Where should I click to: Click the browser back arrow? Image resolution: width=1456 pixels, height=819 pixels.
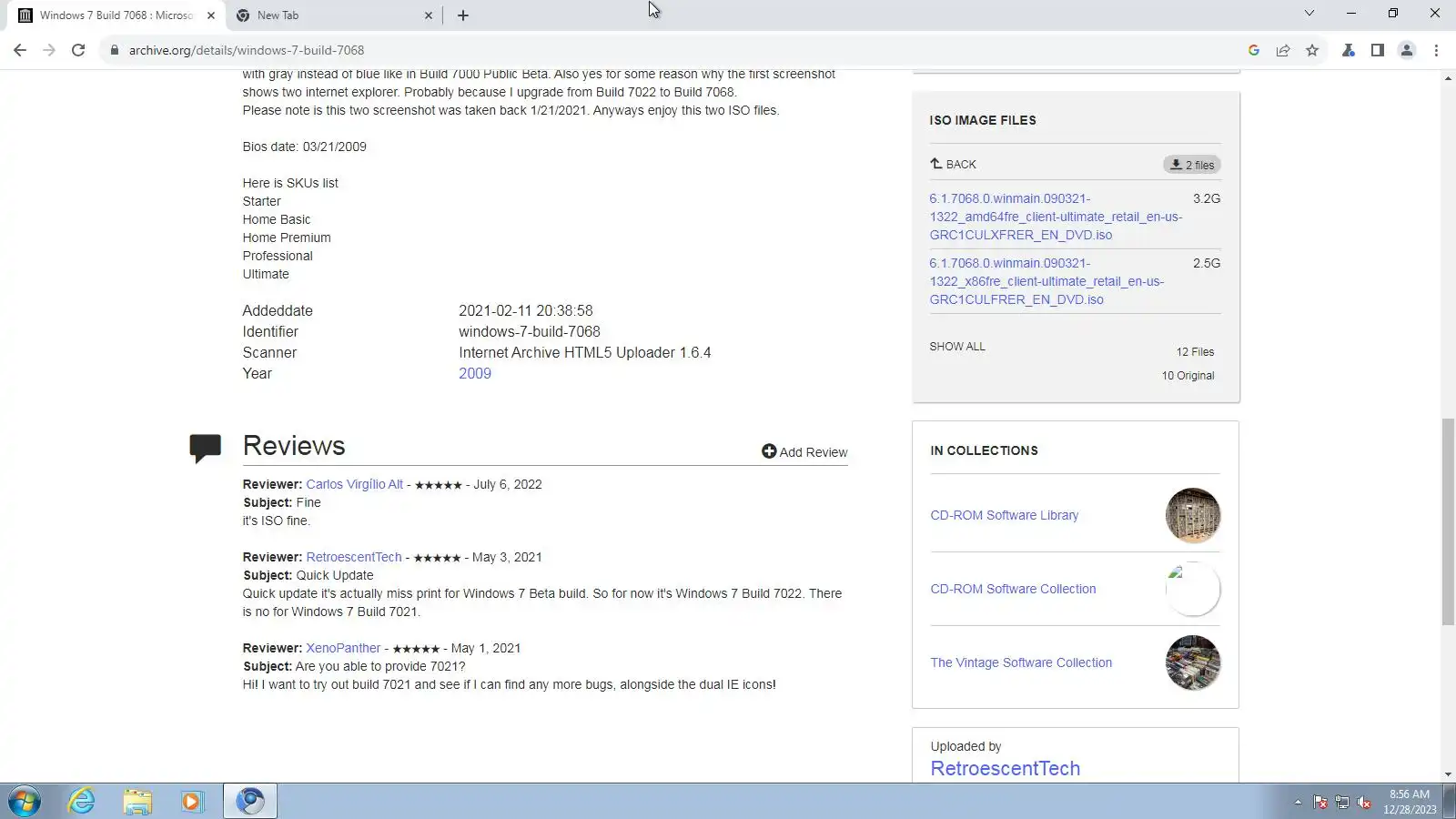coord(20,50)
